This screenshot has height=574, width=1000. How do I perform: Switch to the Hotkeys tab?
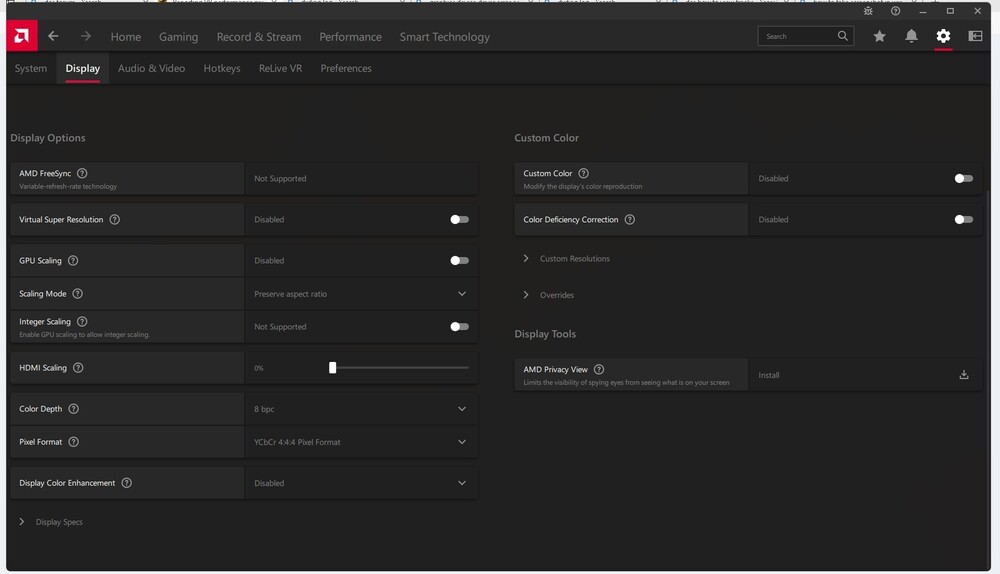[x=221, y=68]
